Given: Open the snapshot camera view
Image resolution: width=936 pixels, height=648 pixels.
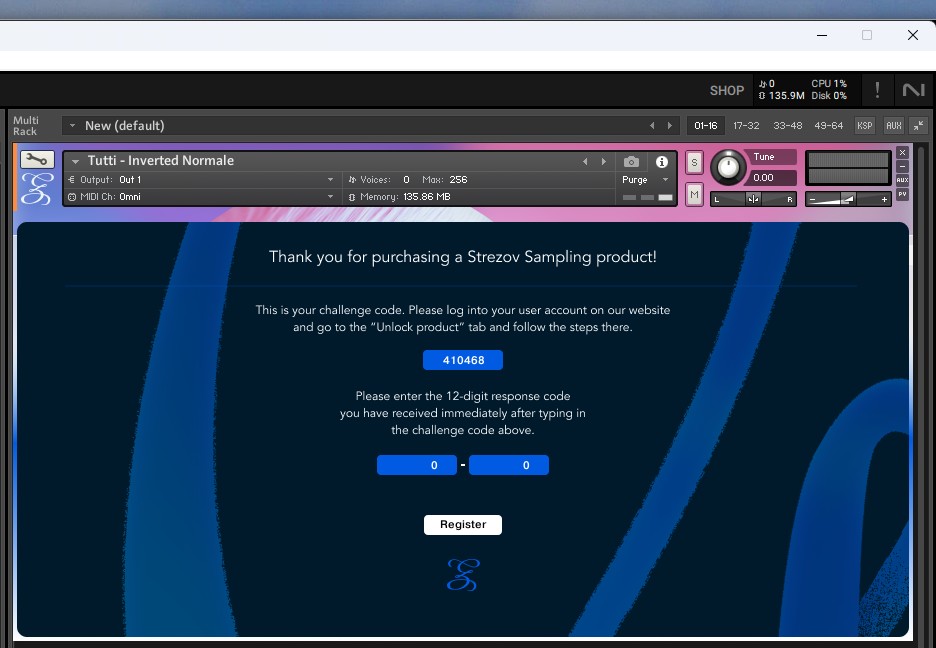Looking at the screenshot, I should (631, 161).
